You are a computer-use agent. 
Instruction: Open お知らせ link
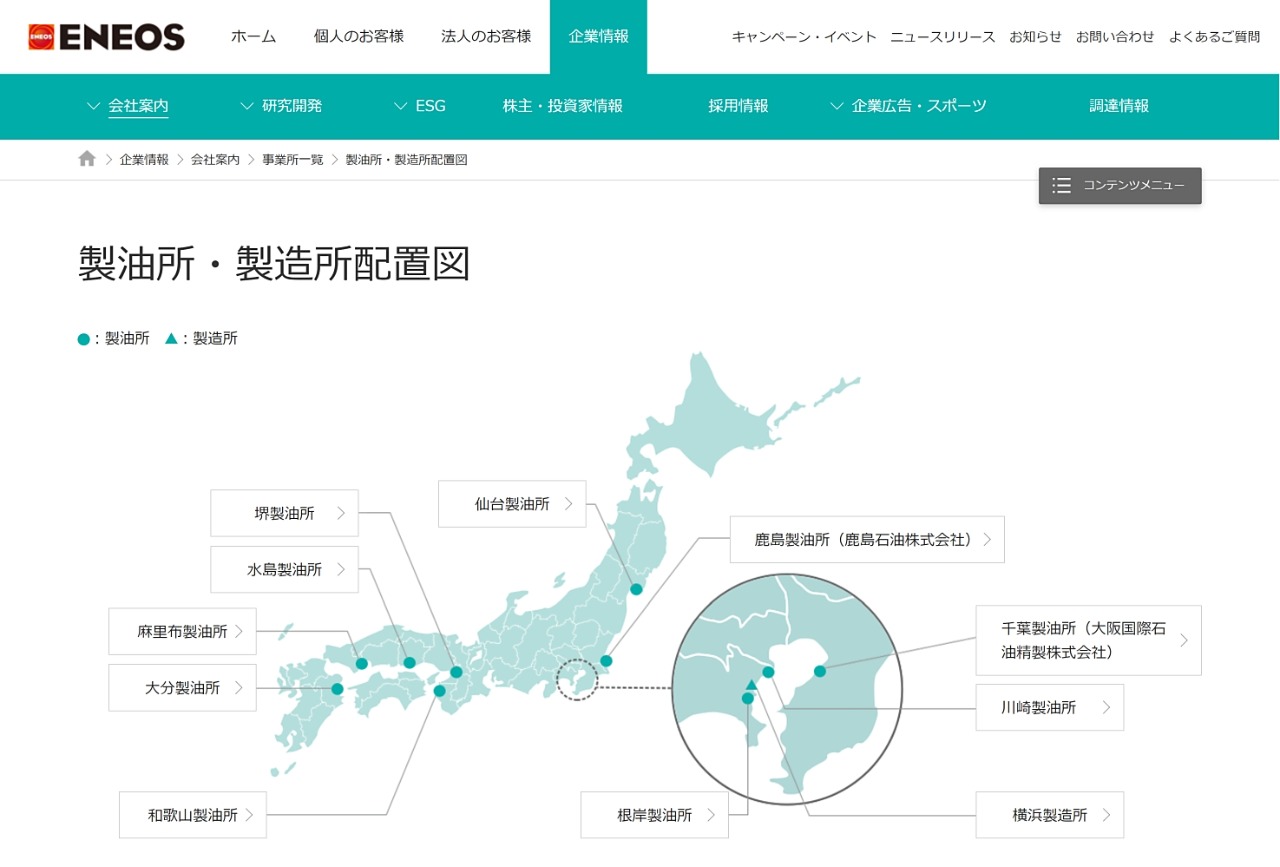click(x=1035, y=37)
